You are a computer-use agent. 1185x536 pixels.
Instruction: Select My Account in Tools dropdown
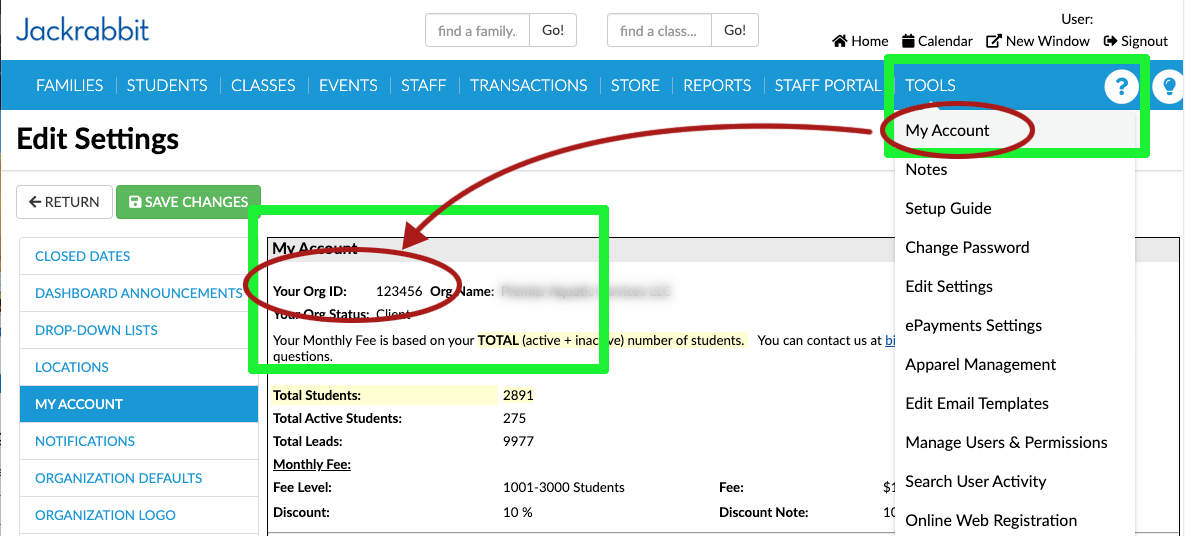(x=947, y=130)
